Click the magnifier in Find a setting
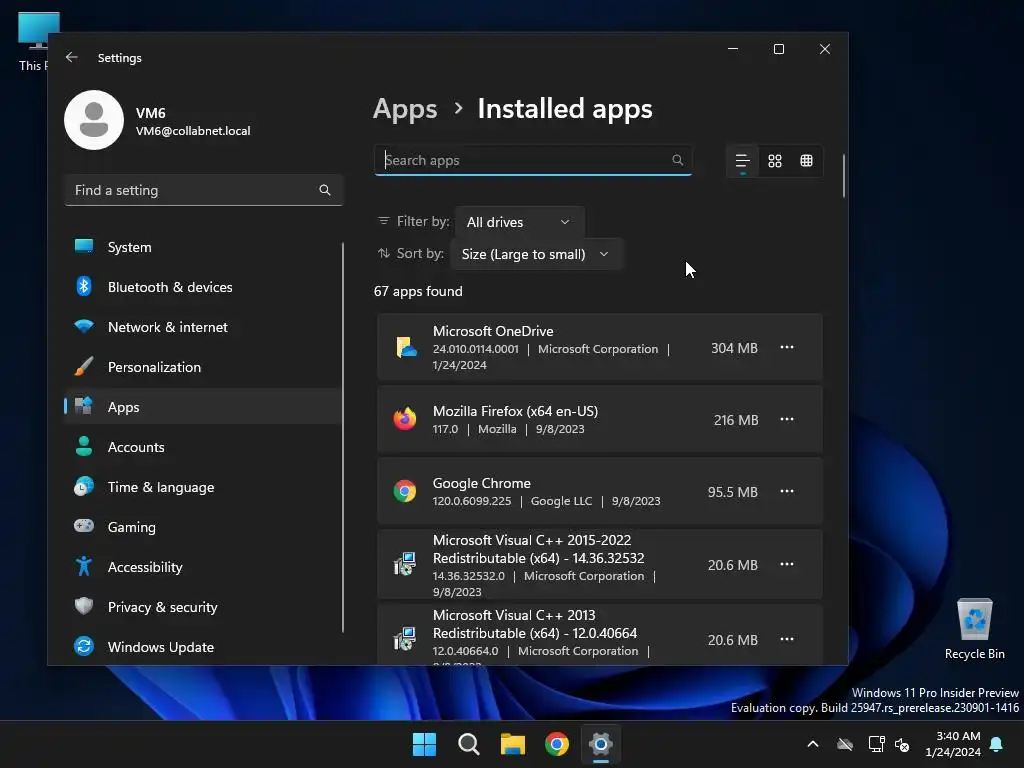Screen dimensions: 1024x768 [325, 190]
